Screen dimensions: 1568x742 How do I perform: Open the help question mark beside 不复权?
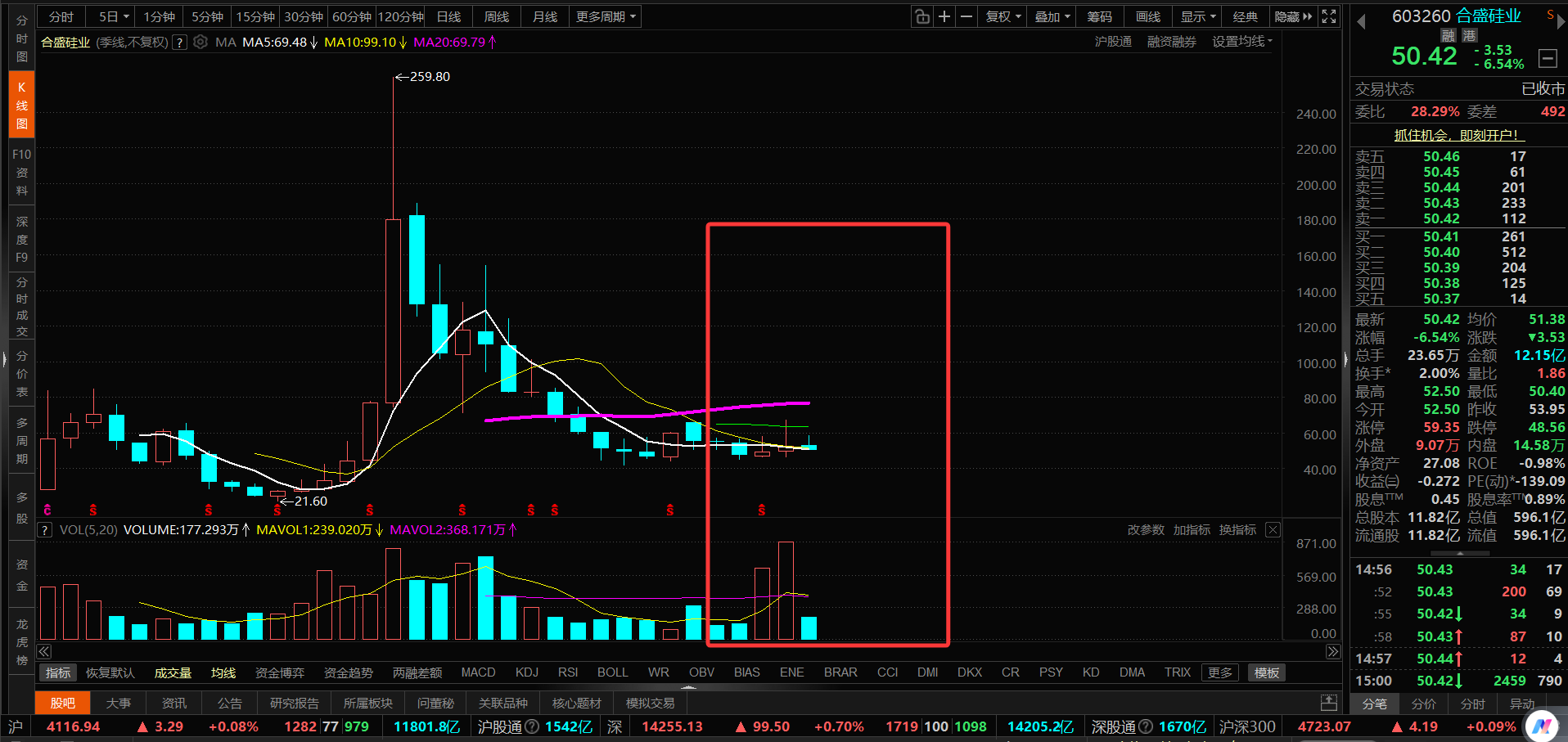point(180,43)
